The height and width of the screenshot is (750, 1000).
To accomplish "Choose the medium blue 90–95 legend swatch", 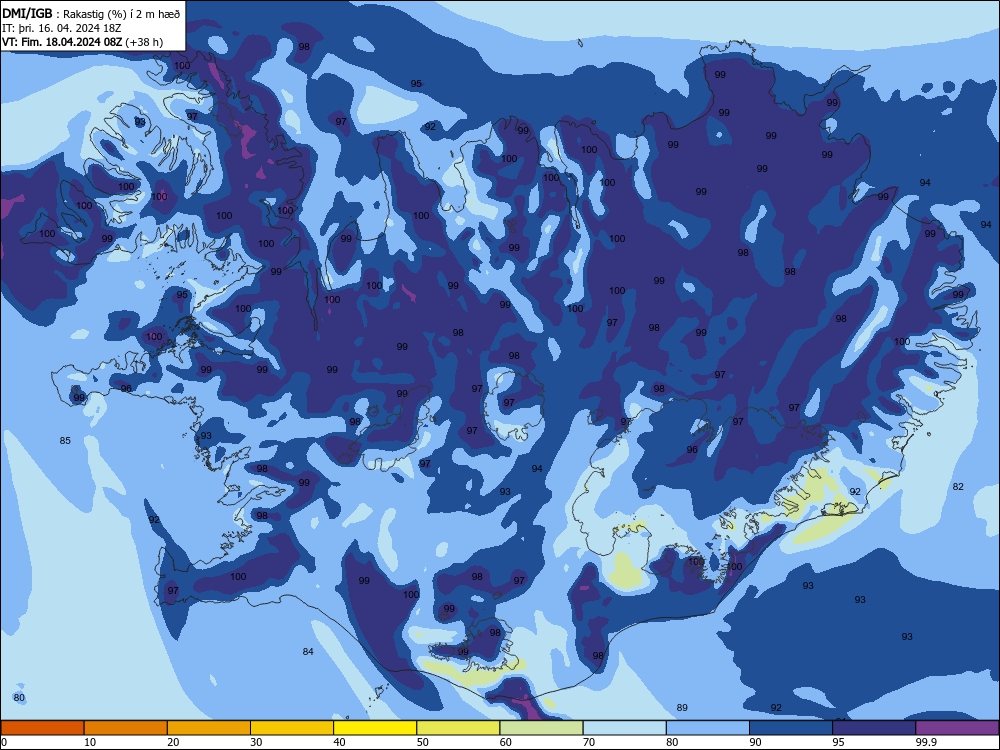I will (791, 728).
